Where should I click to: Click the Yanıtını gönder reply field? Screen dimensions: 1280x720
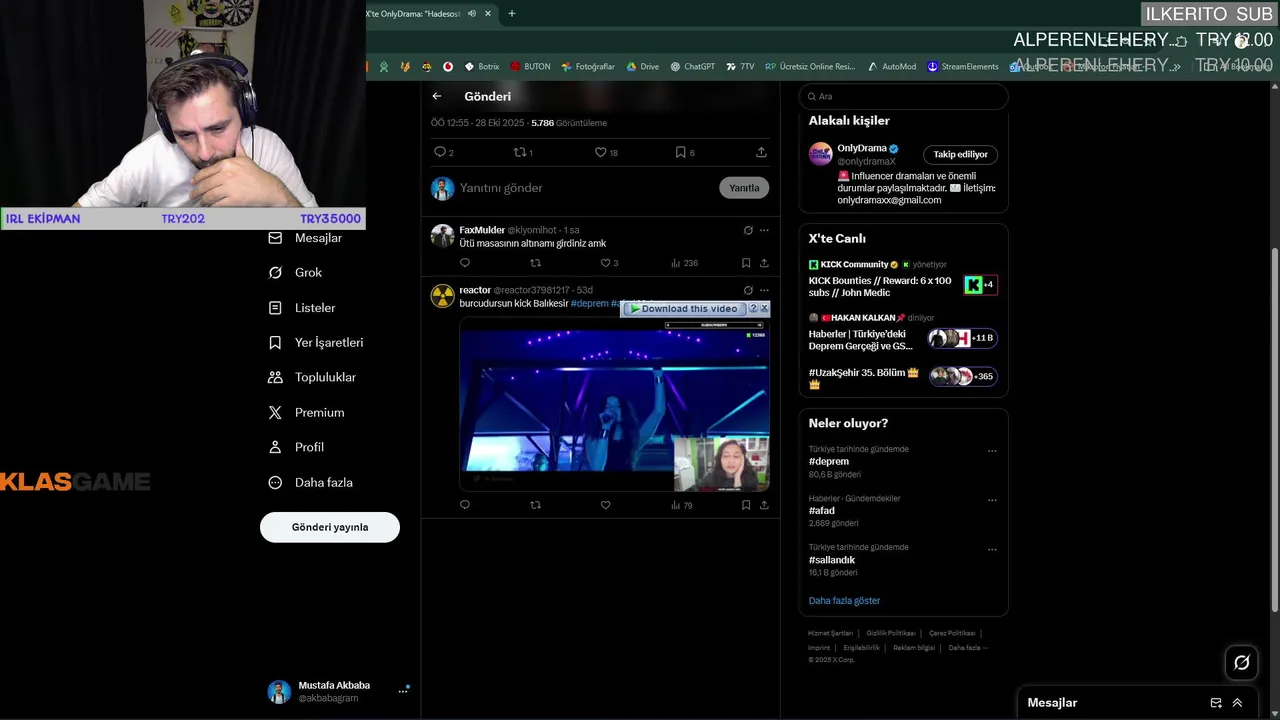(583, 188)
